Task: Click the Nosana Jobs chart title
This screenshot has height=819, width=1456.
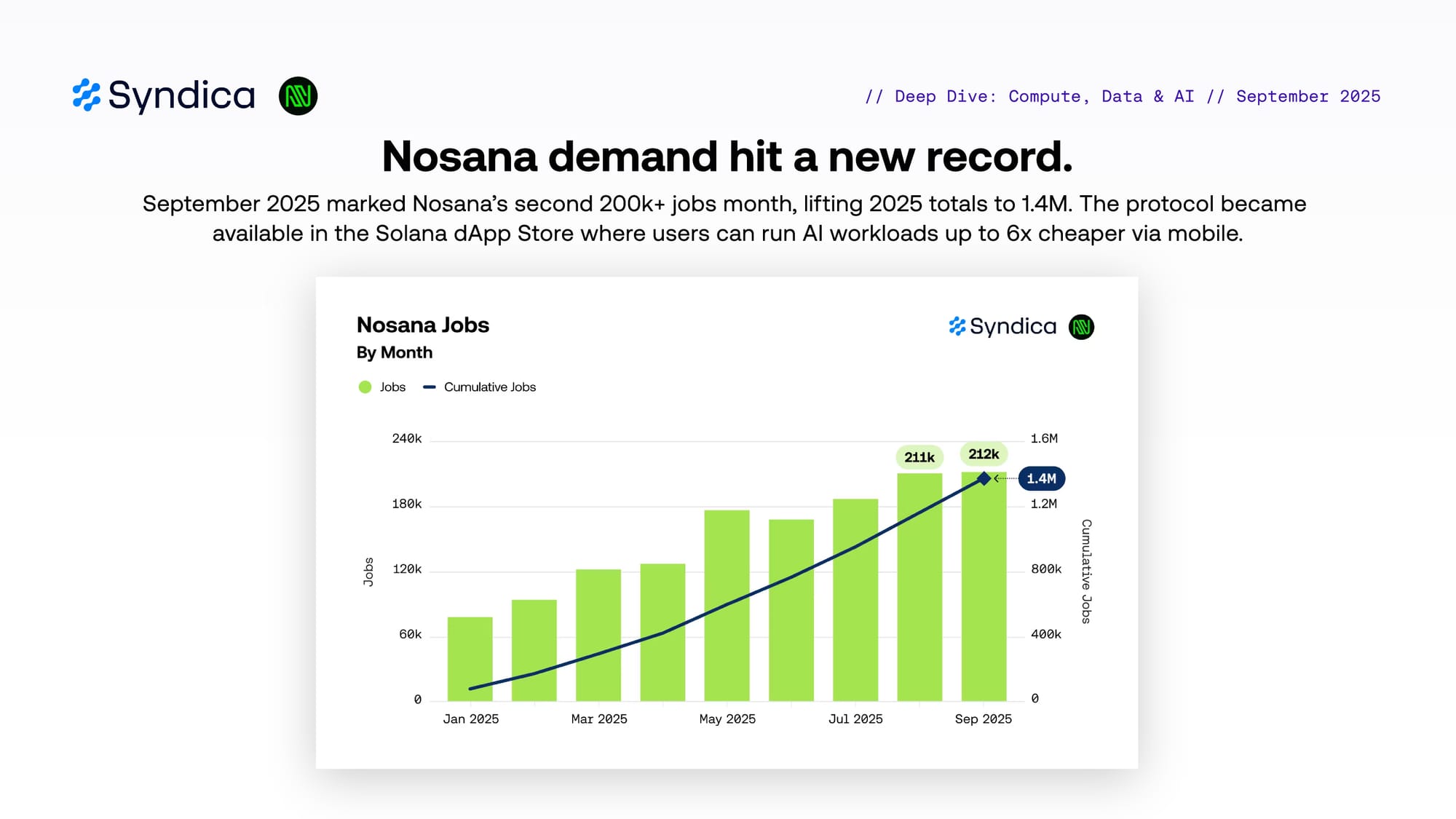Action: (x=422, y=325)
